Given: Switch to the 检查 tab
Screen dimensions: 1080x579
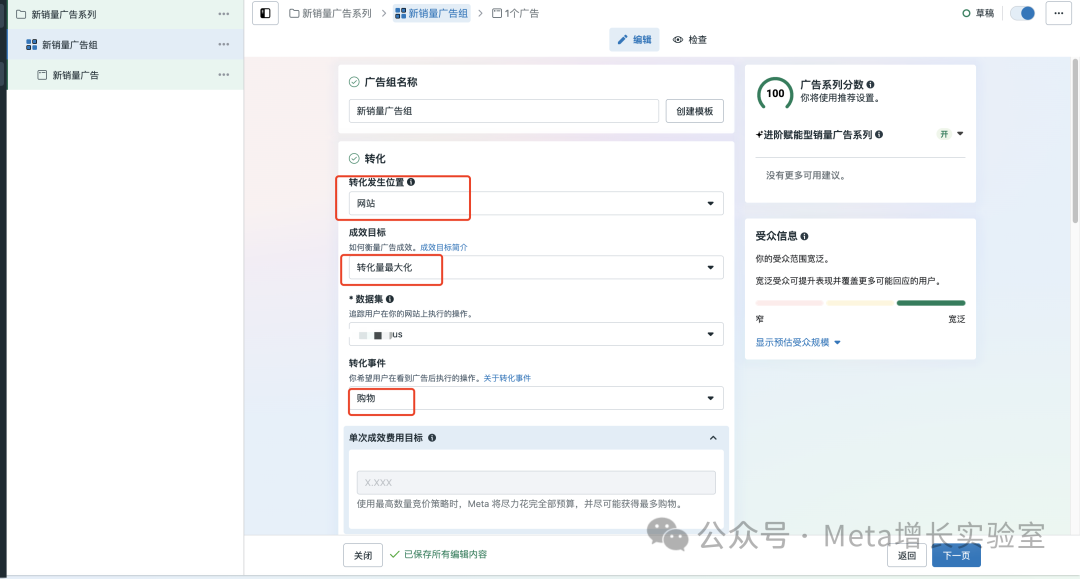Looking at the screenshot, I should pyautogui.click(x=691, y=39).
